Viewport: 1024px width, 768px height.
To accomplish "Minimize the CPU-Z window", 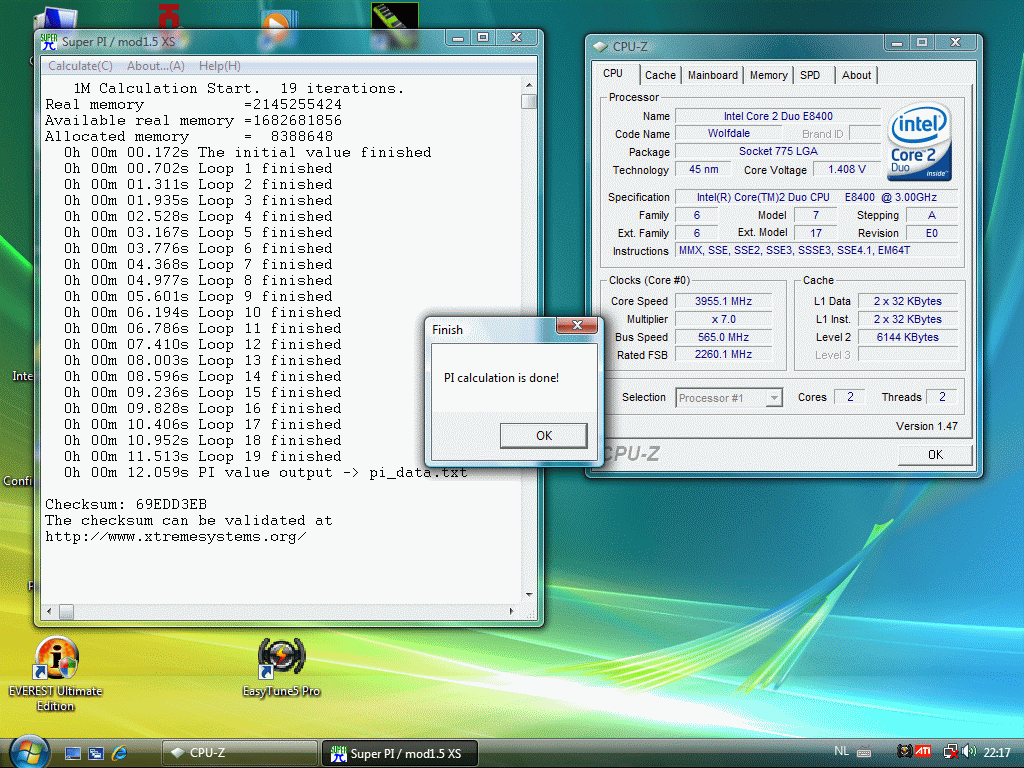I will tap(897, 43).
